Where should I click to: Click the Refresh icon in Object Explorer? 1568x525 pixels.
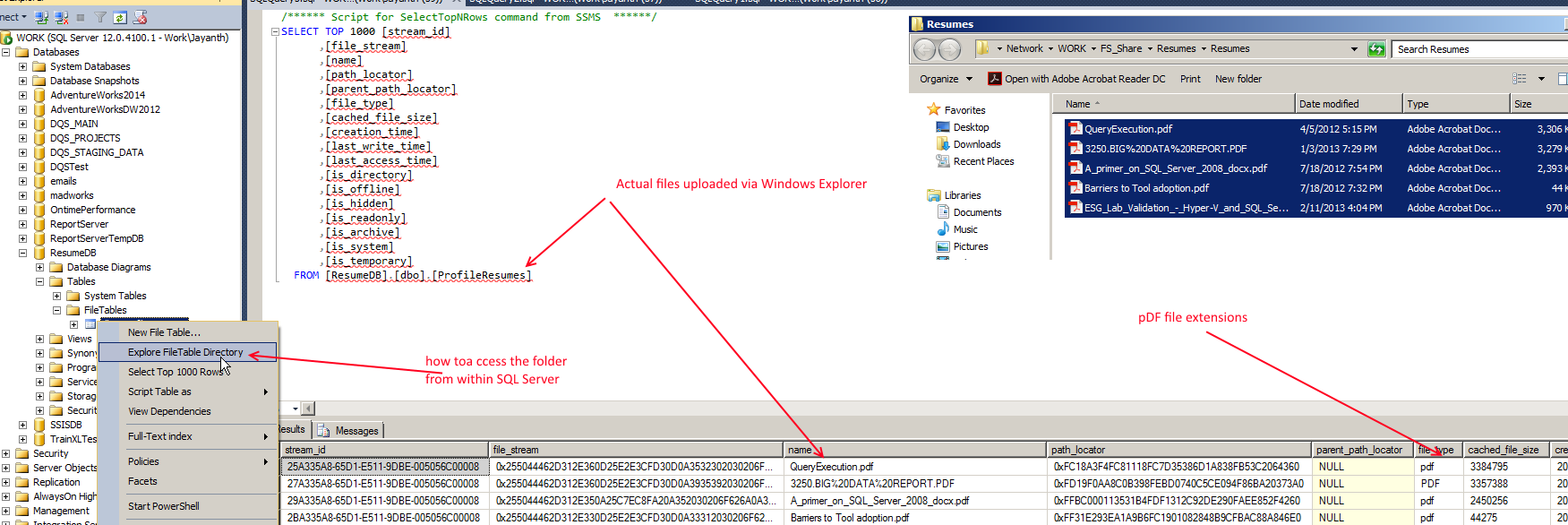click(119, 17)
